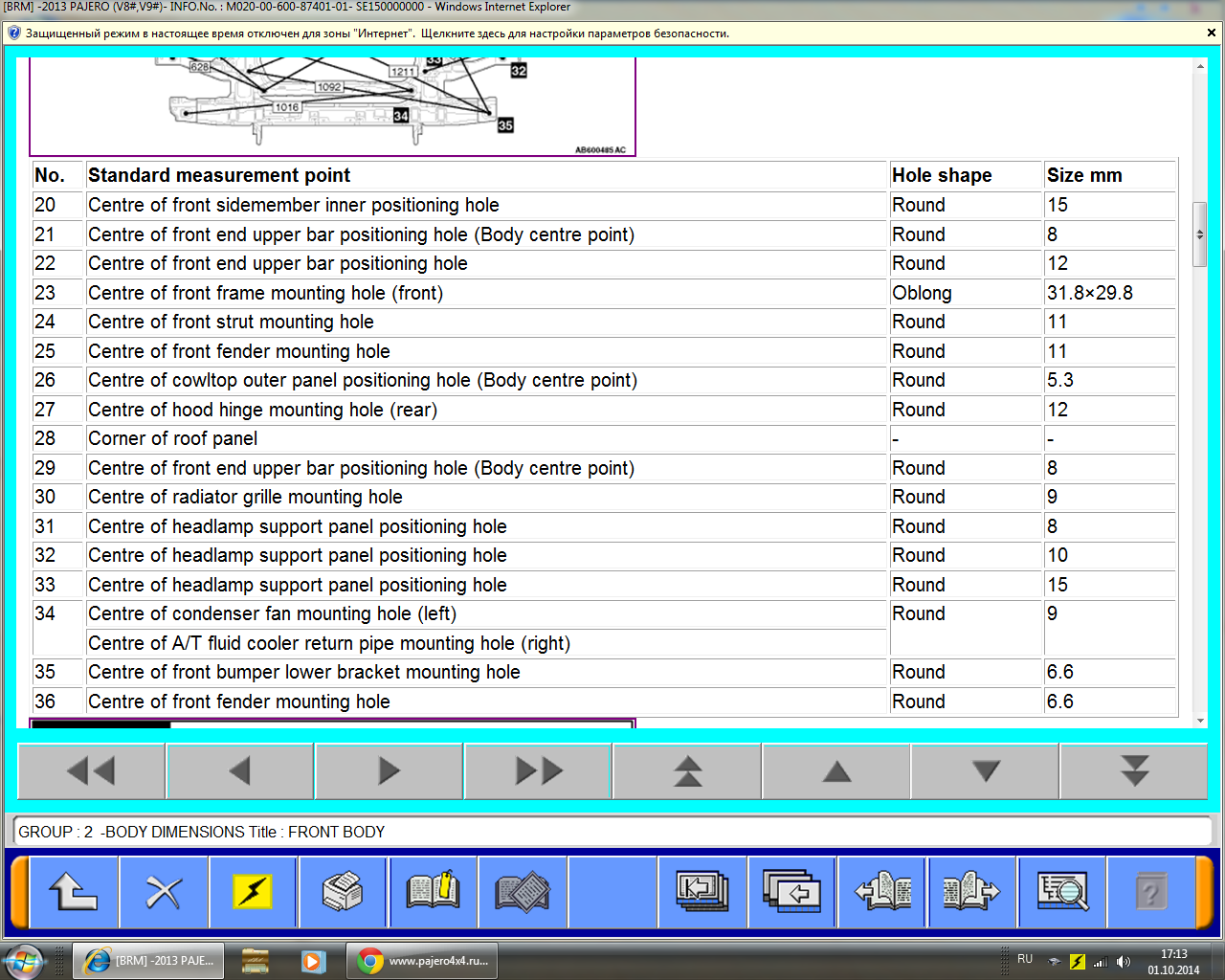Click the double down triangle jump-to-bottom button
The width and height of the screenshot is (1225, 980).
tap(1134, 770)
